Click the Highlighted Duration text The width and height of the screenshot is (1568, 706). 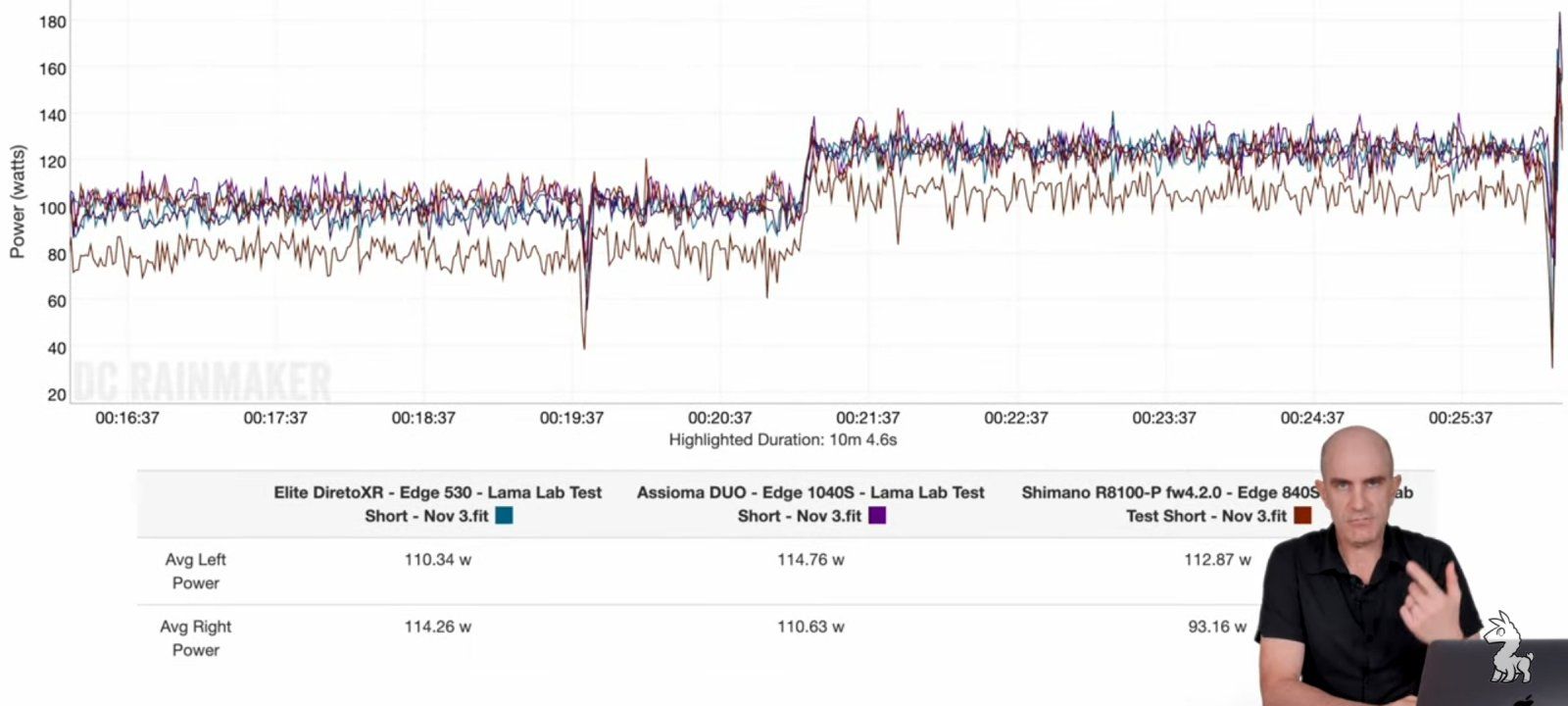782,440
